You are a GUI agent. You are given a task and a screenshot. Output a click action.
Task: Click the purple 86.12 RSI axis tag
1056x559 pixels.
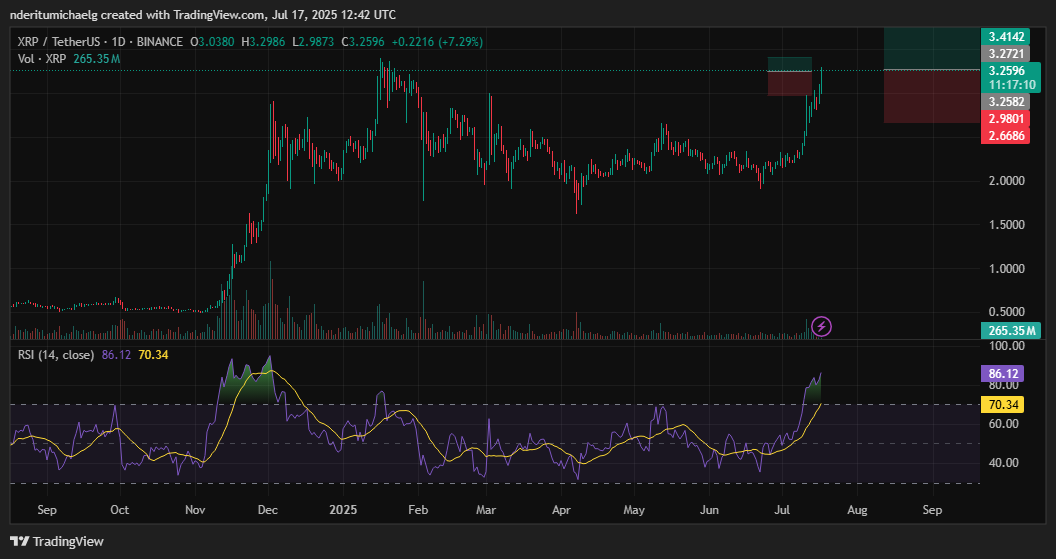pyautogui.click(x=1003, y=374)
